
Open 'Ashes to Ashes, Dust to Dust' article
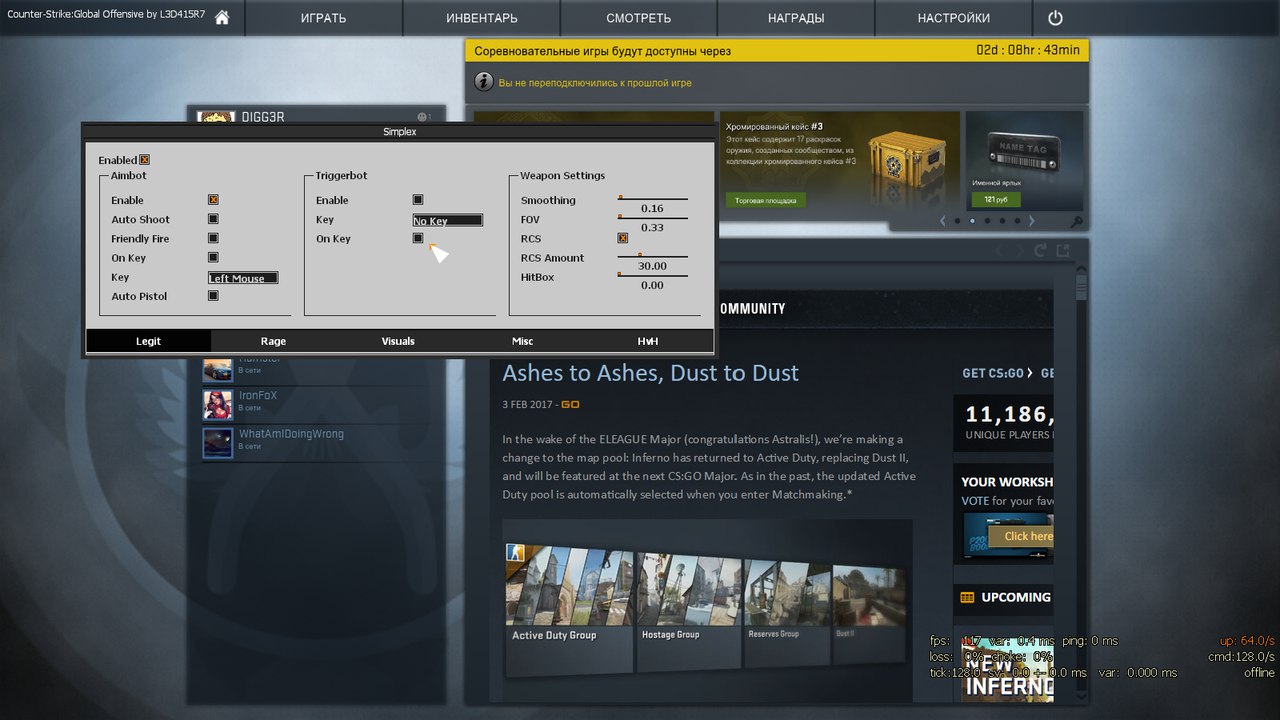(650, 373)
